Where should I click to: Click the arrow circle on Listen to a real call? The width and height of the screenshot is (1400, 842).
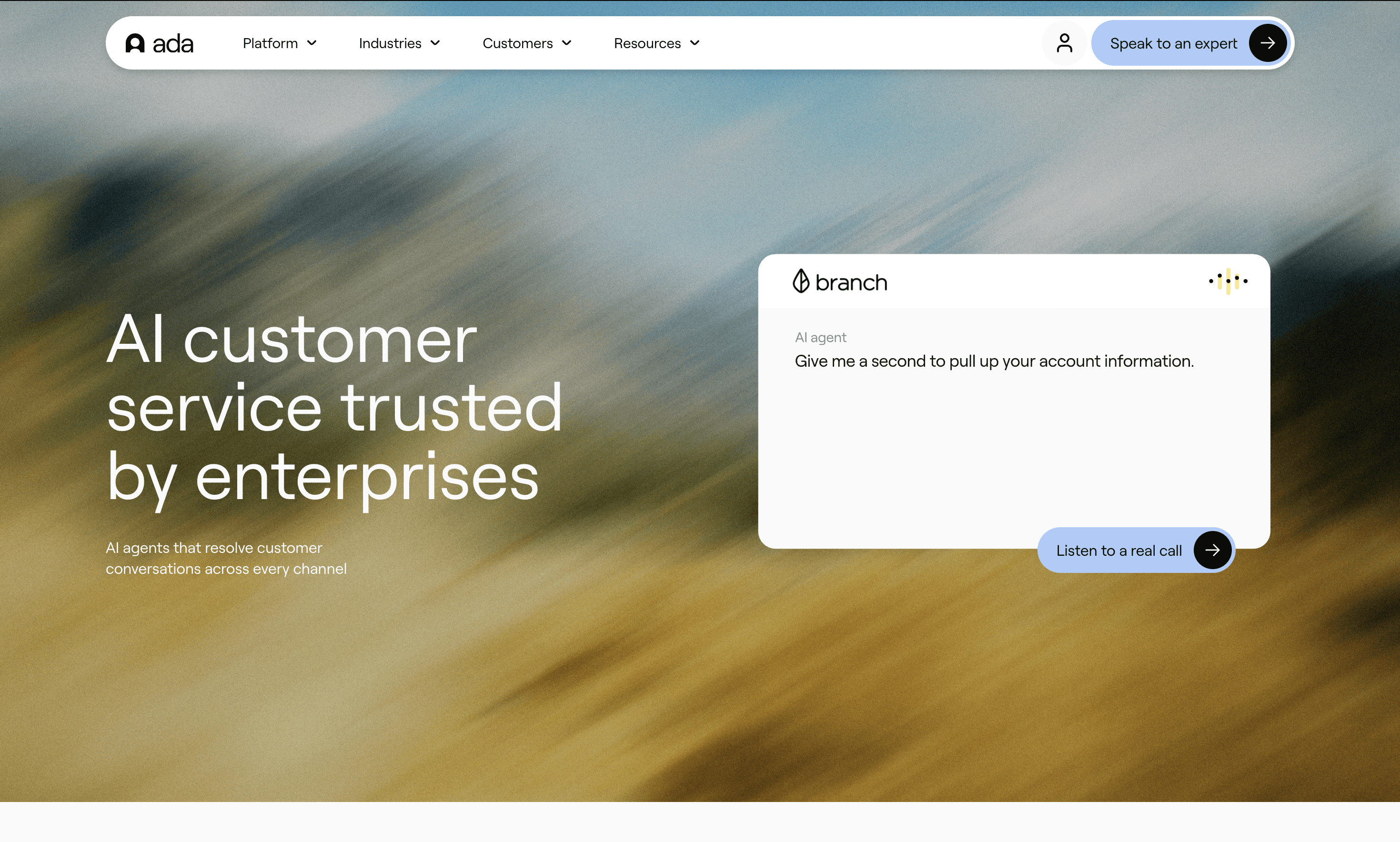coord(1212,550)
